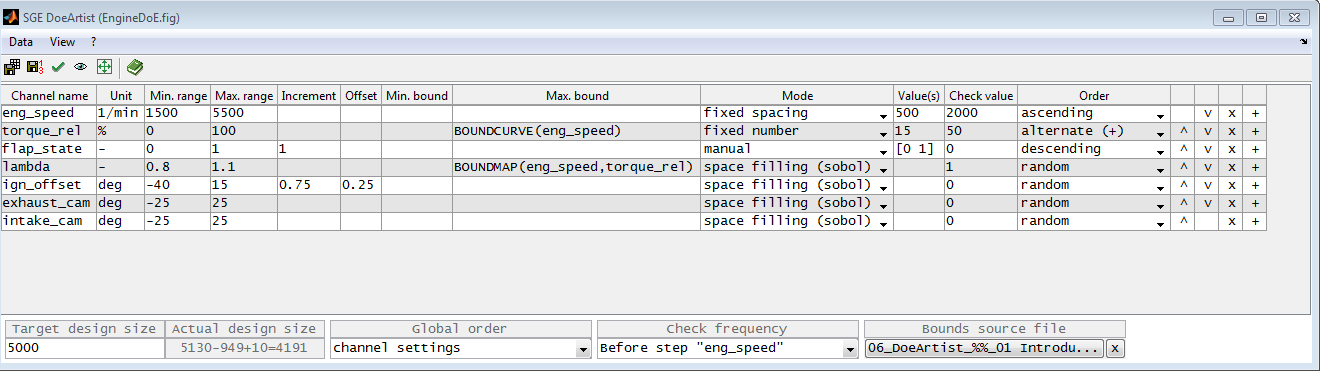Click the ign_offset Offset cell 0.25

pyautogui.click(x=361, y=185)
